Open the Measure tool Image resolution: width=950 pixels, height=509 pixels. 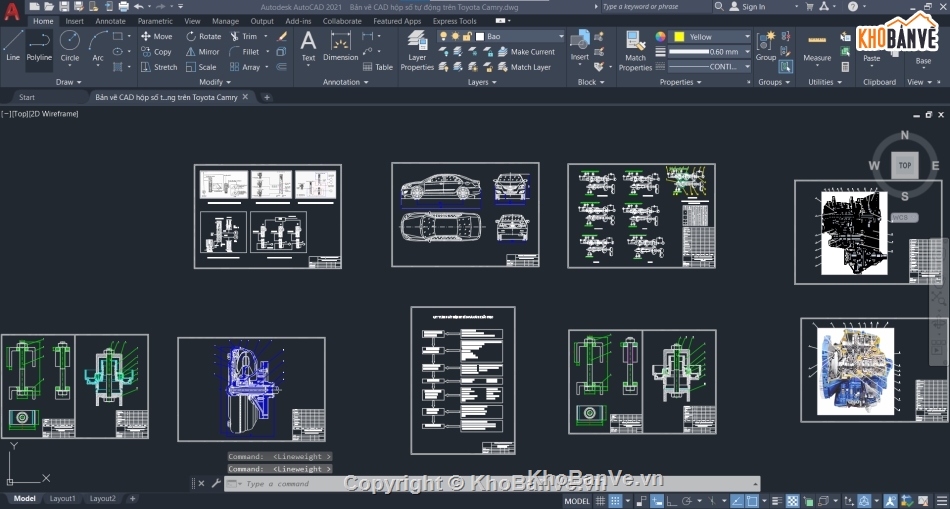tap(817, 47)
